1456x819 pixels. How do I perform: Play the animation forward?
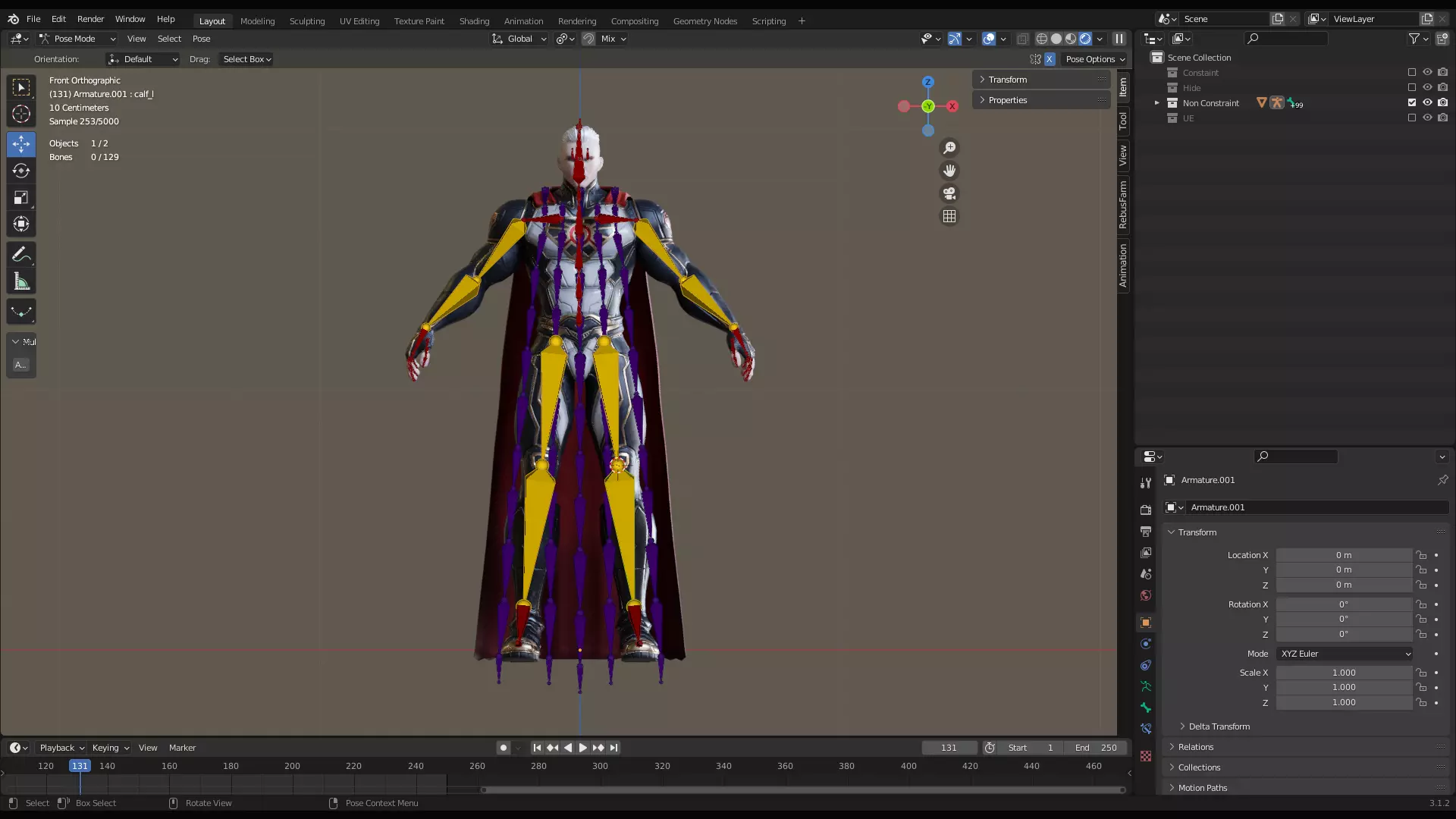[582, 748]
